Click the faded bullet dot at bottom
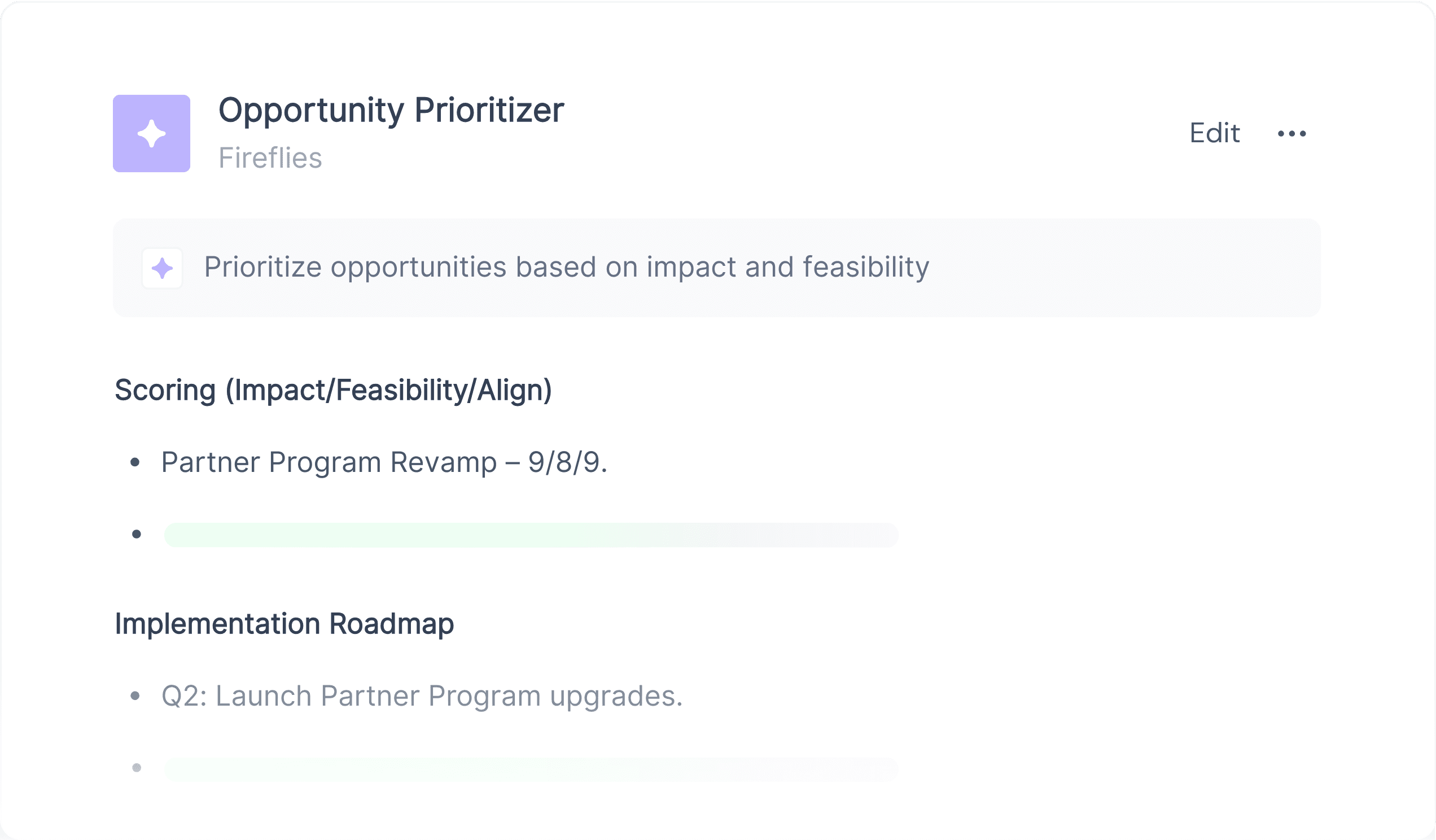The height and width of the screenshot is (840, 1436). (x=137, y=768)
